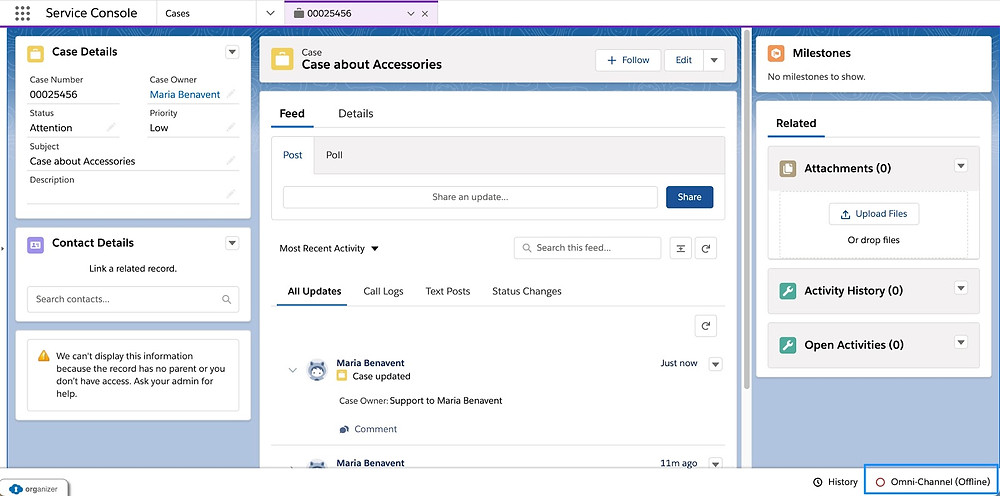Click the Milestones orange flag icon
Image resolution: width=1000 pixels, height=496 pixels.
776,54
